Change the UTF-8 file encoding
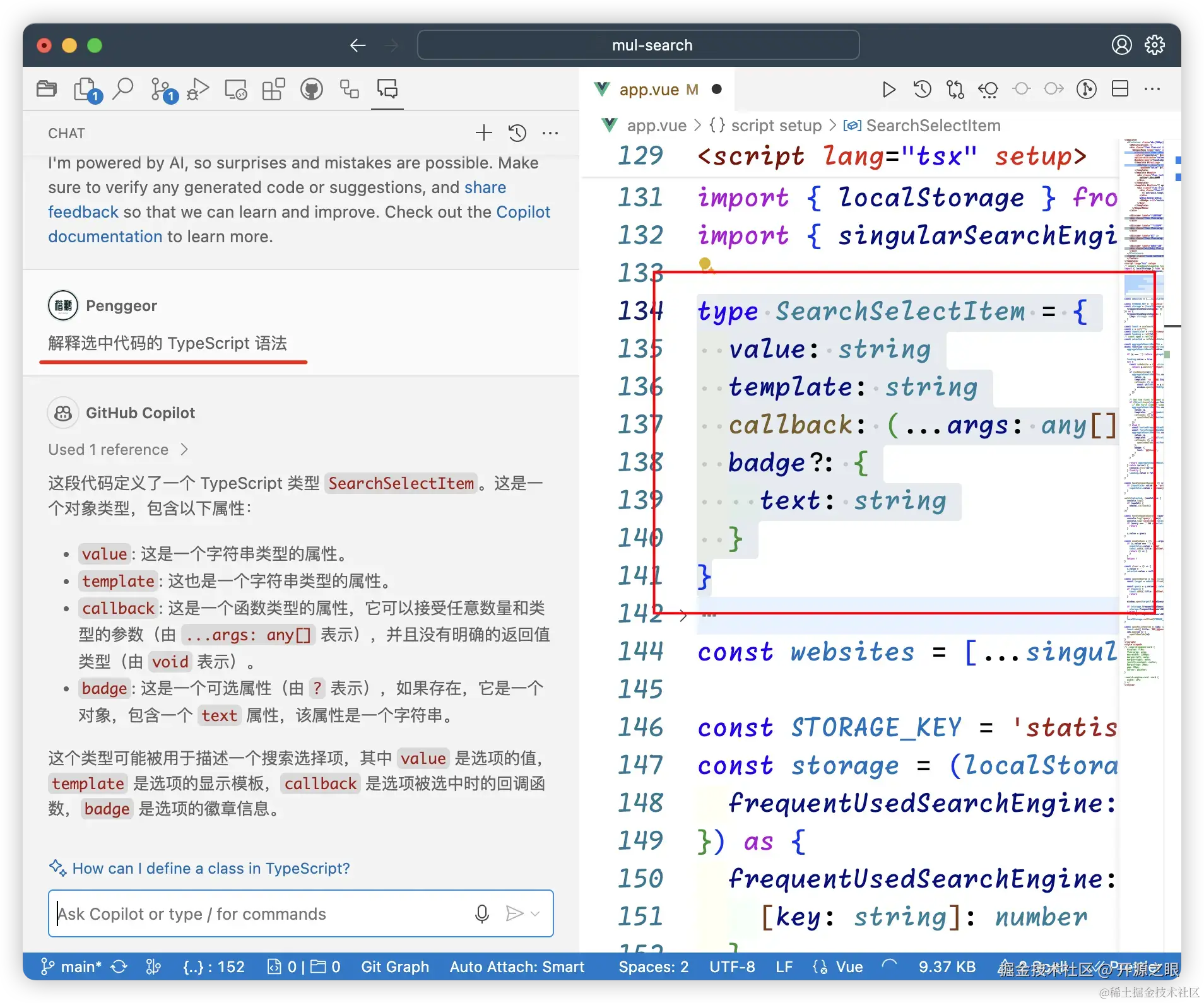 (732, 966)
